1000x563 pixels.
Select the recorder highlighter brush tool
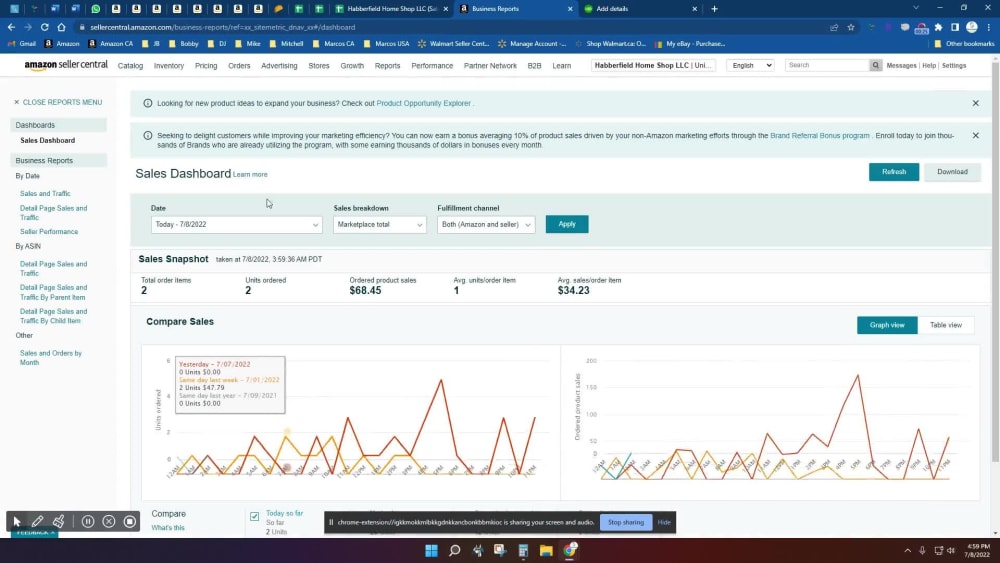(x=59, y=522)
